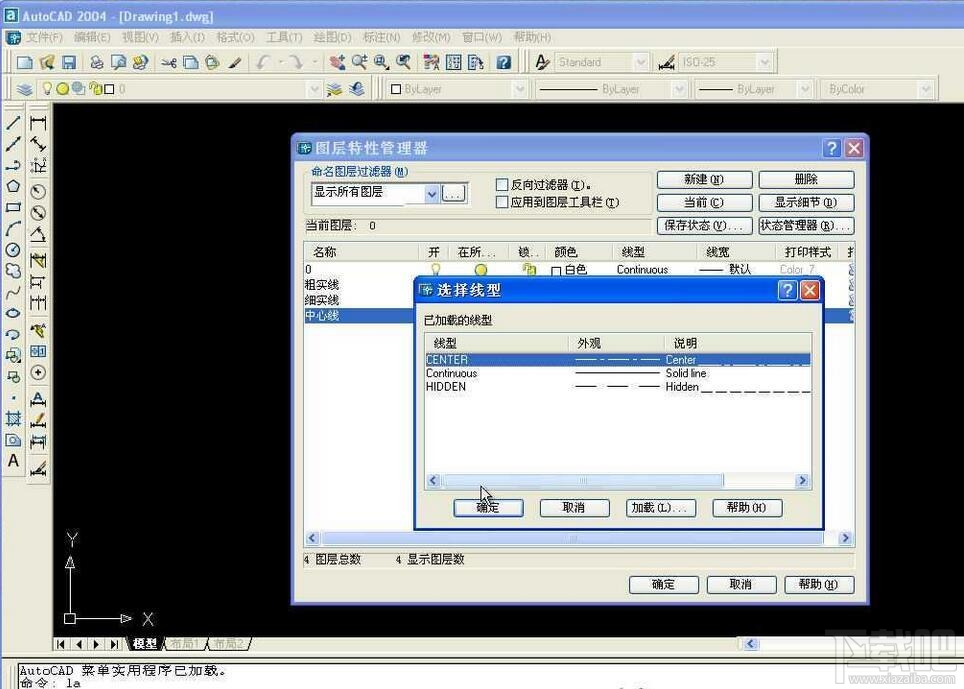Switch to the 布局1 tab

click(x=184, y=643)
